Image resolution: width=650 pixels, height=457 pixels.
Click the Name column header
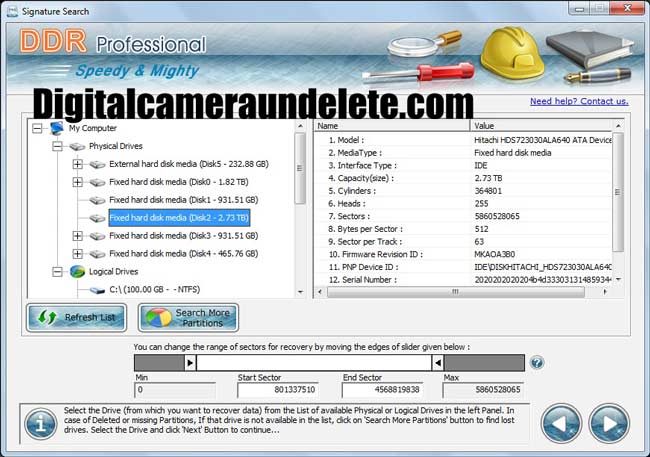click(392, 126)
